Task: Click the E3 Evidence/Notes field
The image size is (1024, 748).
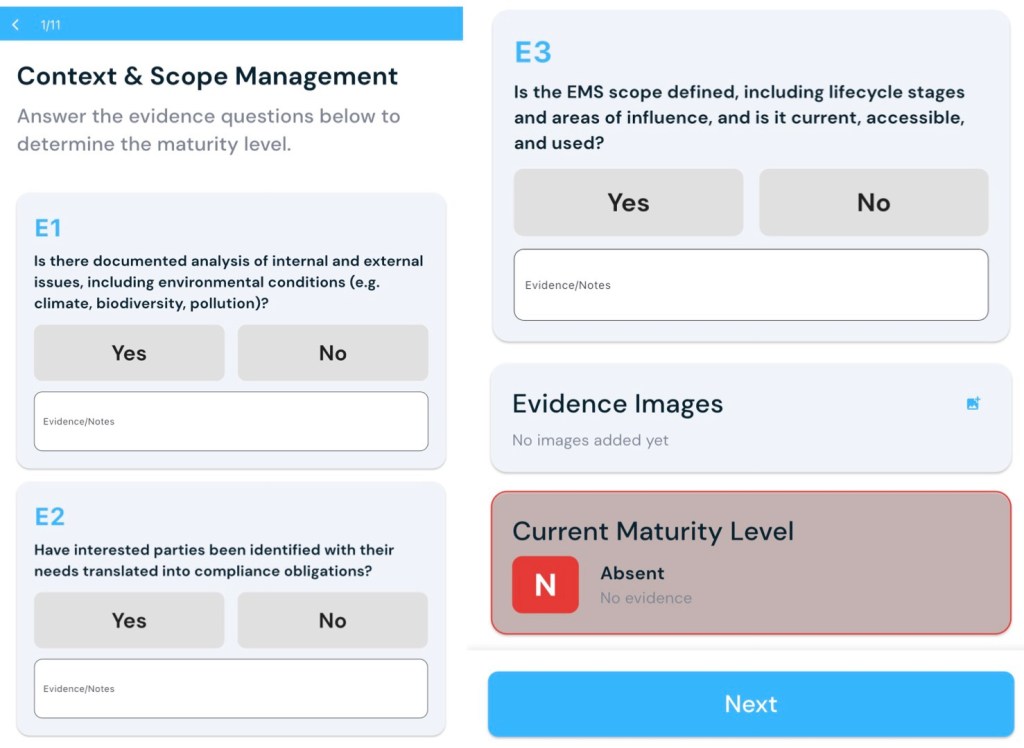Action: 750,285
